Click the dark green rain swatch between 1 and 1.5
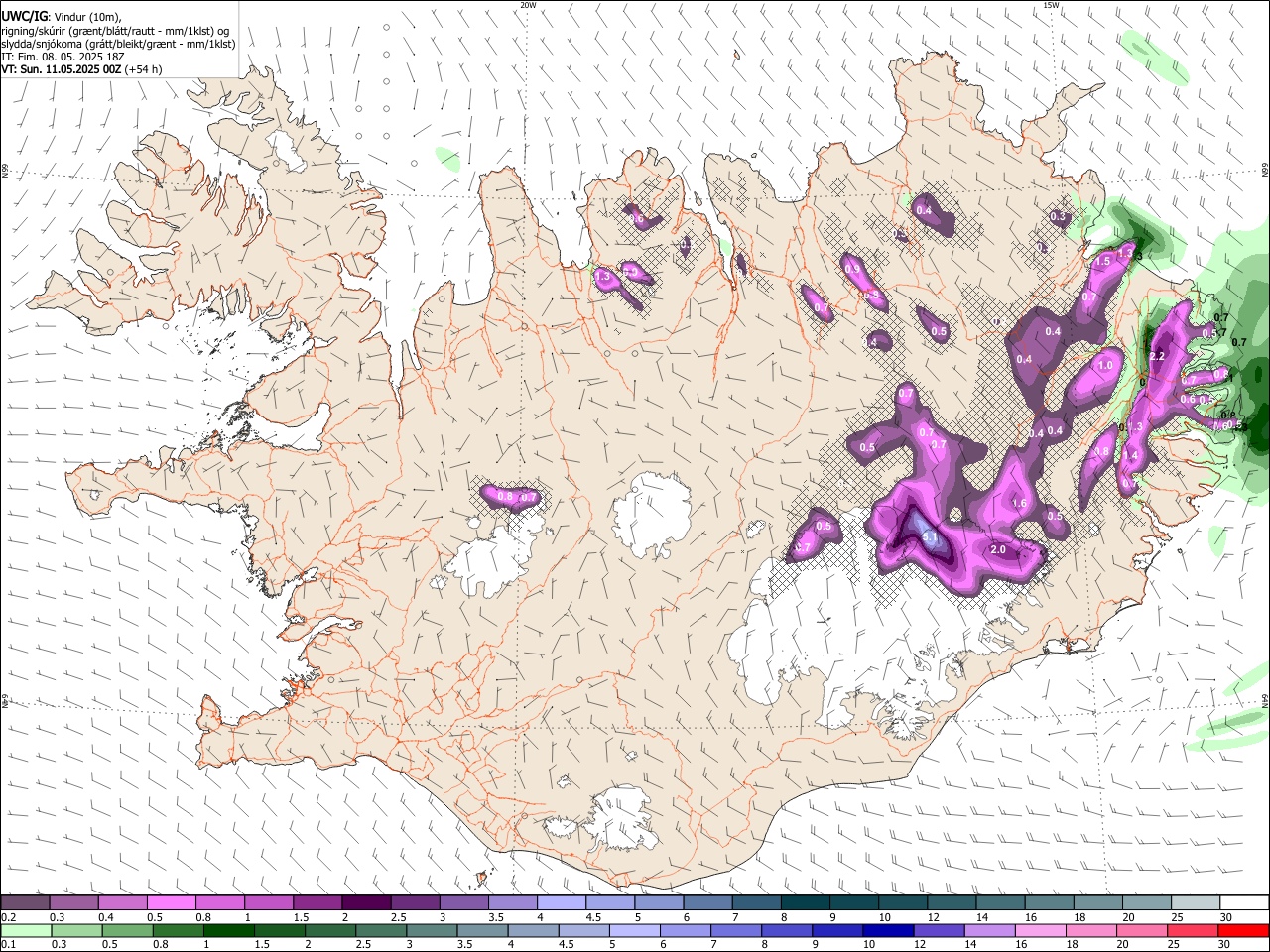The height and width of the screenshot is (952, 1270). click(x=228, y=931)
